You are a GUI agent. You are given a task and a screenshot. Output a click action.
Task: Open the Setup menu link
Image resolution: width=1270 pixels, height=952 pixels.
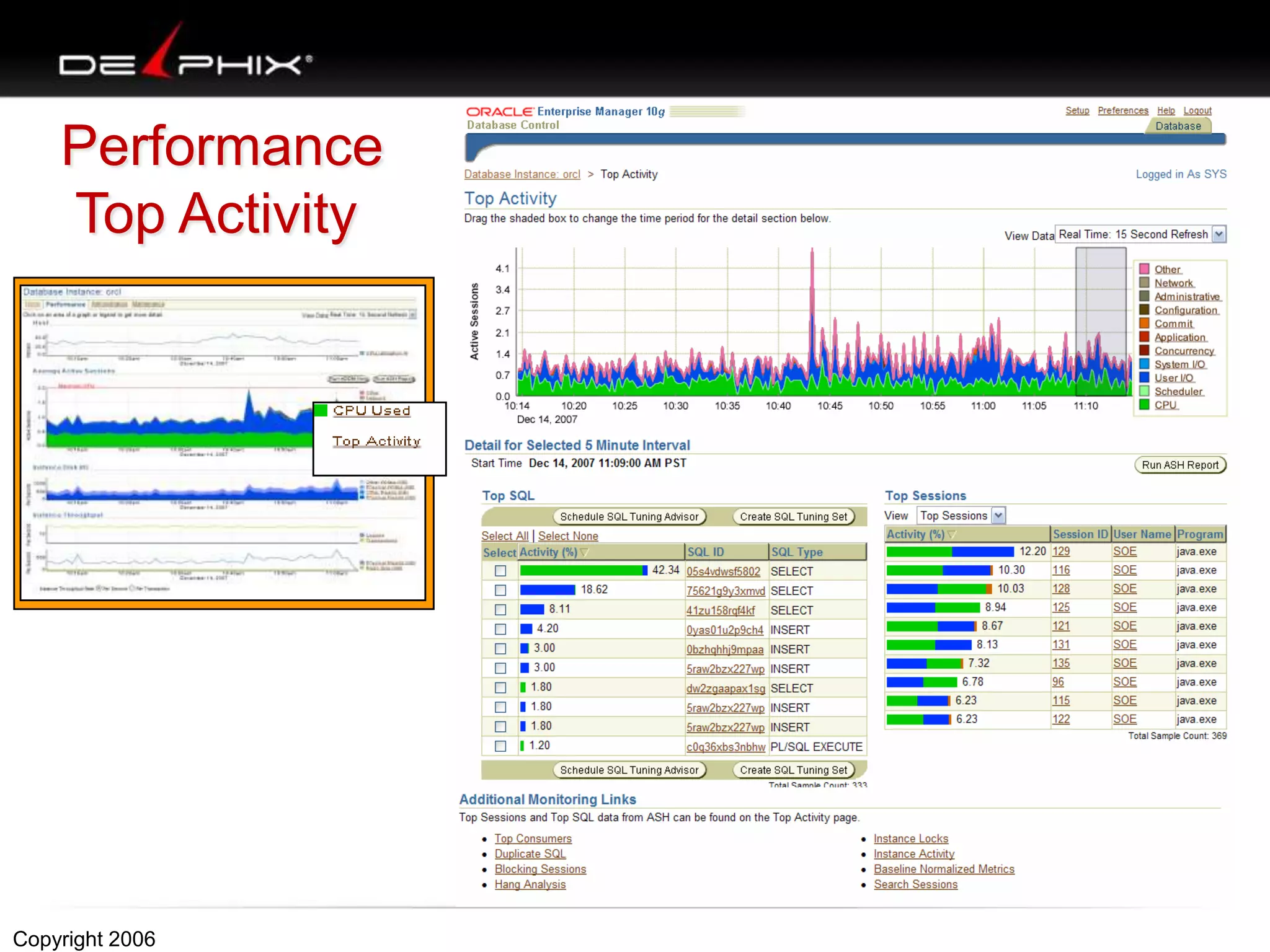tap(1077, 110)
